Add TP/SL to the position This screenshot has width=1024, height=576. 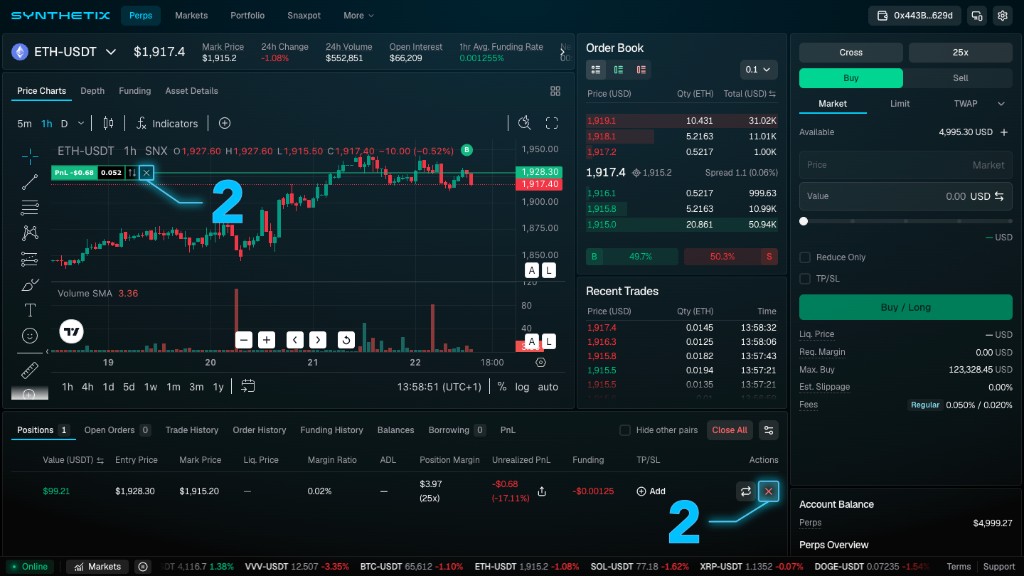click(650, 491)
